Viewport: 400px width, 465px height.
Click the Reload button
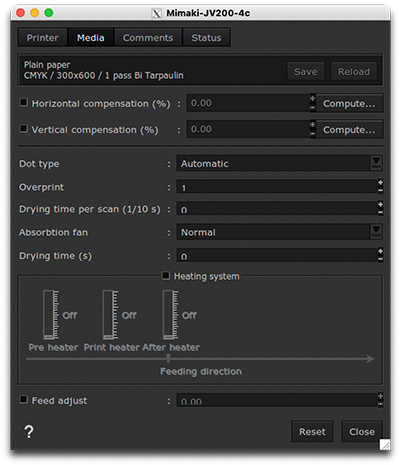(354, 72)
